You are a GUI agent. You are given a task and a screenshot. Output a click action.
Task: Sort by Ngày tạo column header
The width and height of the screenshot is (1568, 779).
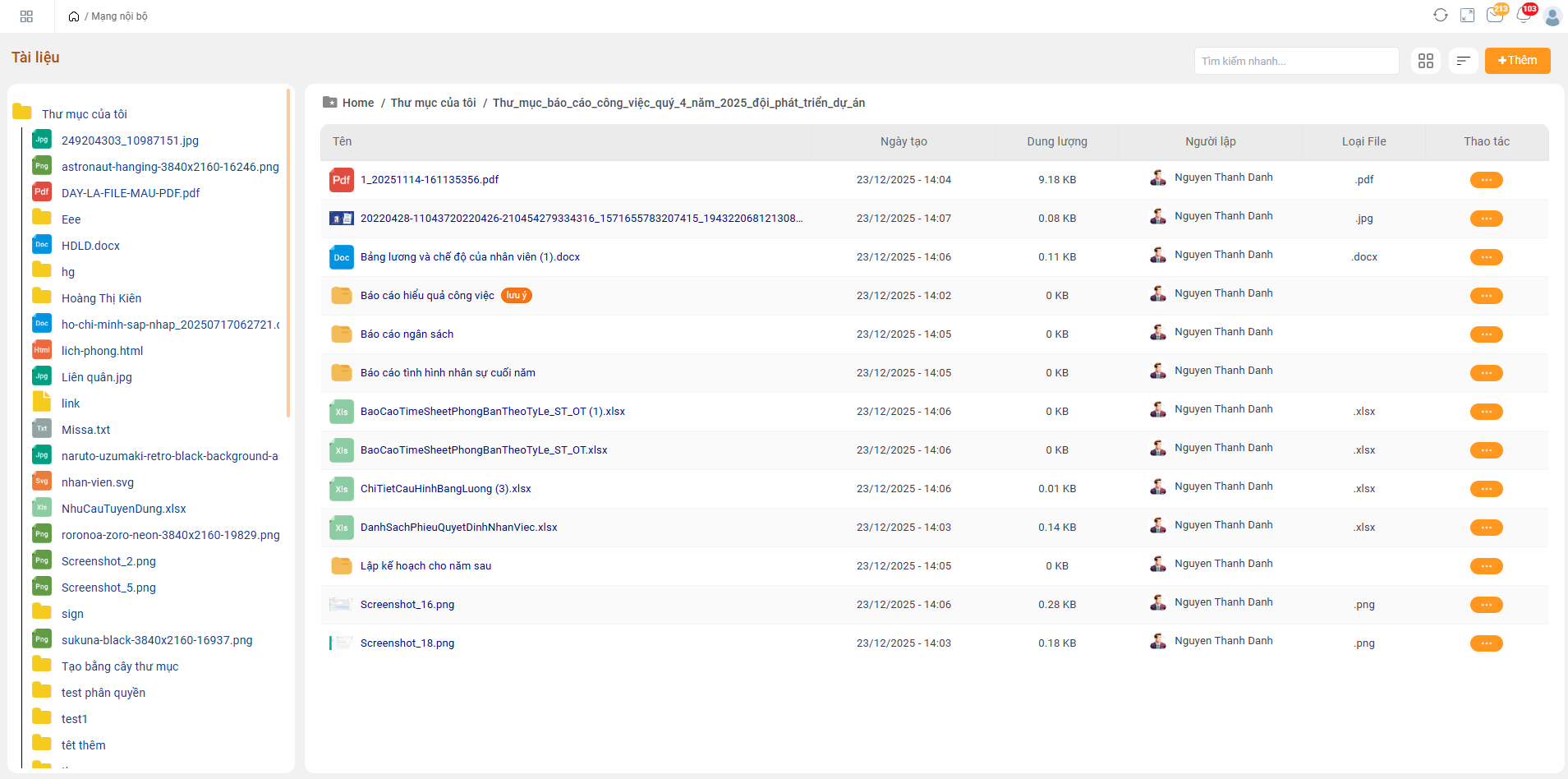pos(903,141)
